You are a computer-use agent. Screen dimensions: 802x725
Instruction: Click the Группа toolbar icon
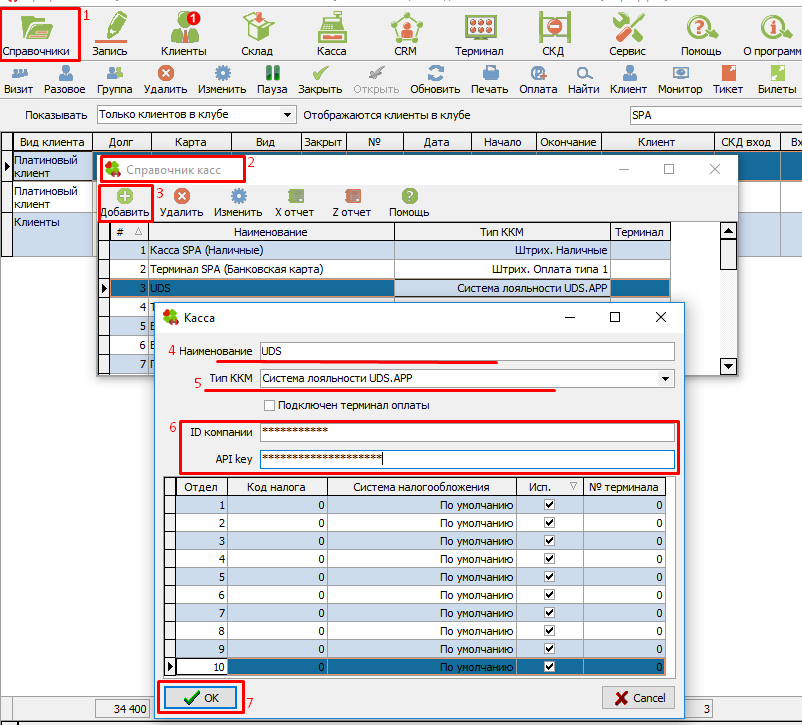tap(115, 80)
